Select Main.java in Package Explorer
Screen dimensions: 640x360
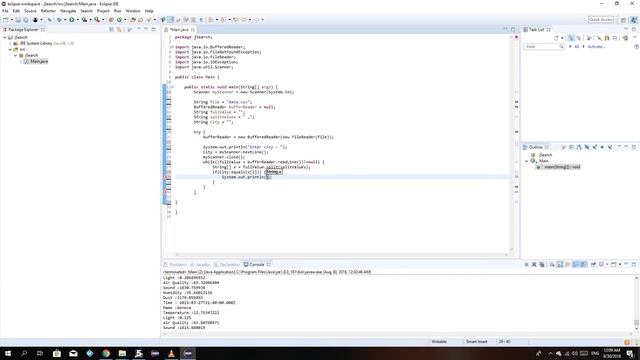point(39,61)
